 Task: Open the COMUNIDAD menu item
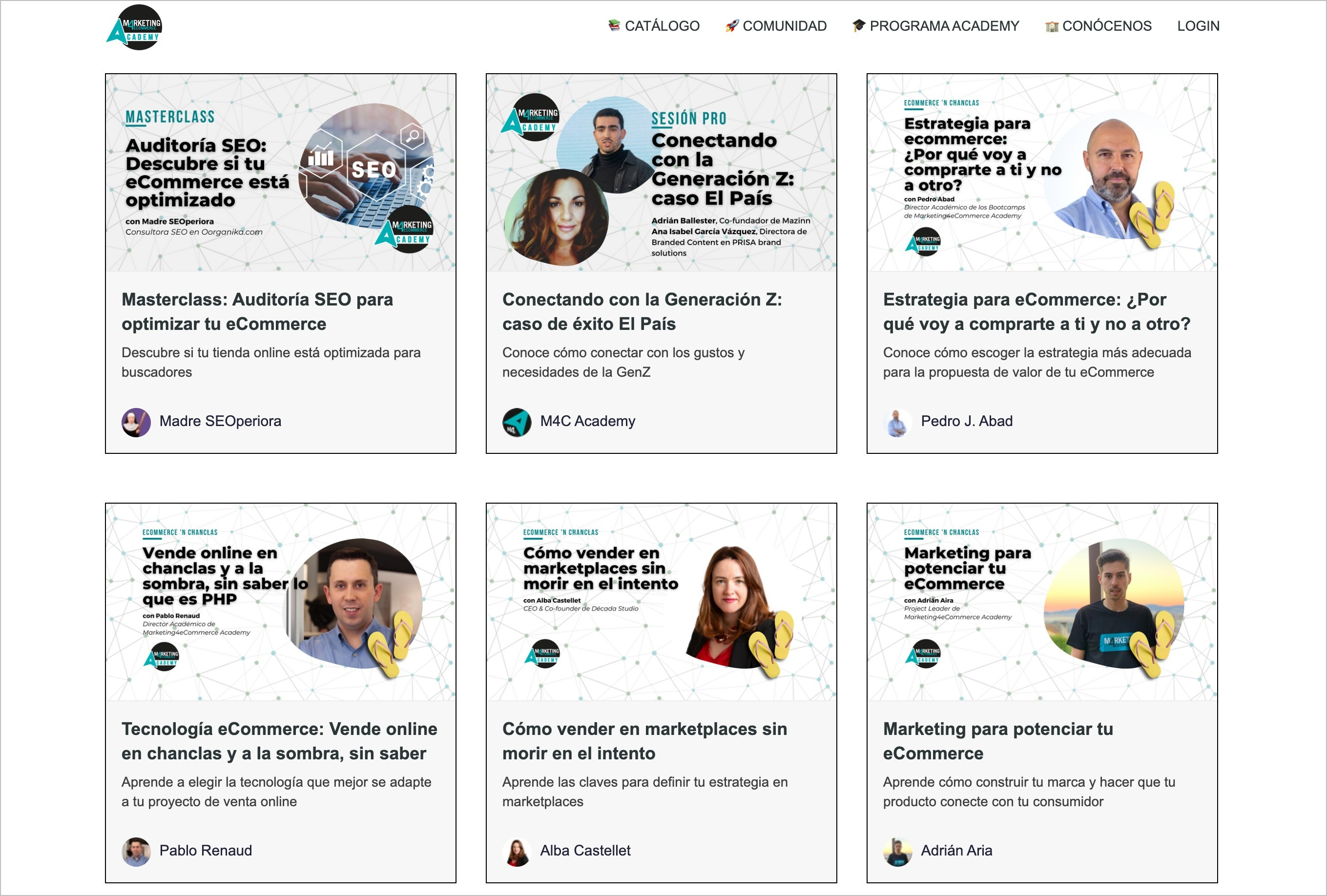[785, 26]
